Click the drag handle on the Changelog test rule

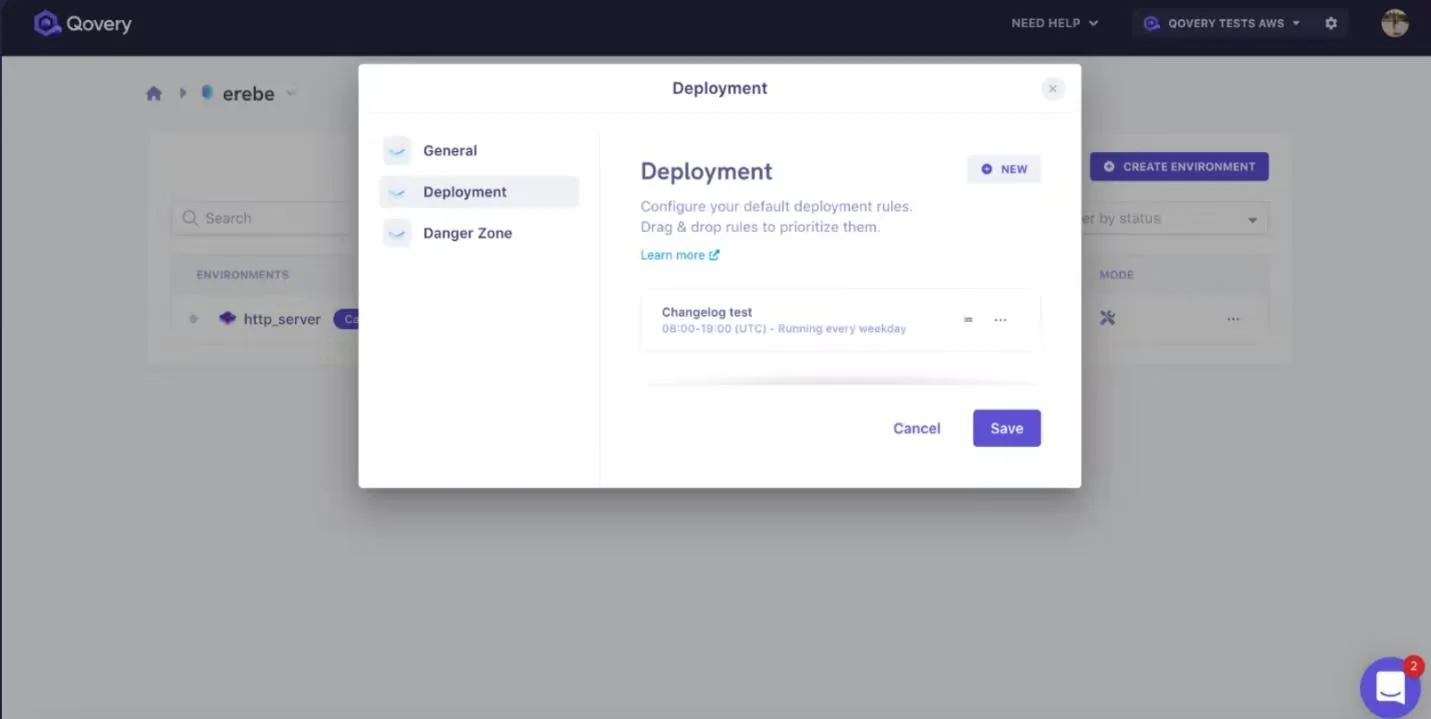pos(967,320)
